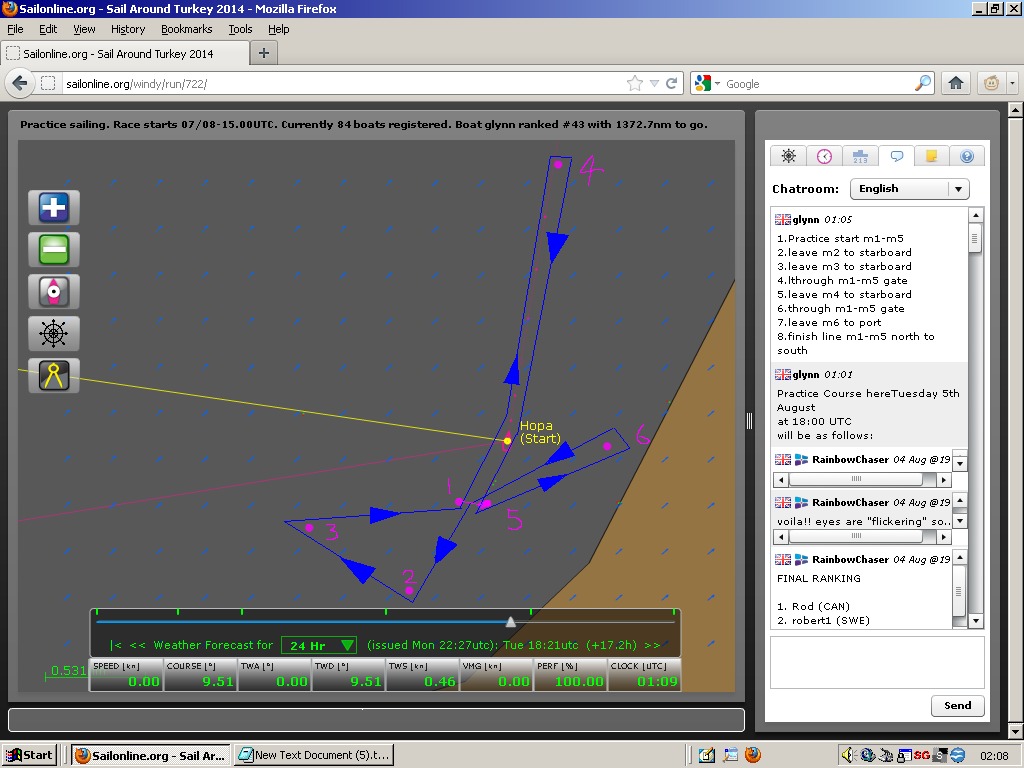Click the padlock window tray icon

(904, 756)
